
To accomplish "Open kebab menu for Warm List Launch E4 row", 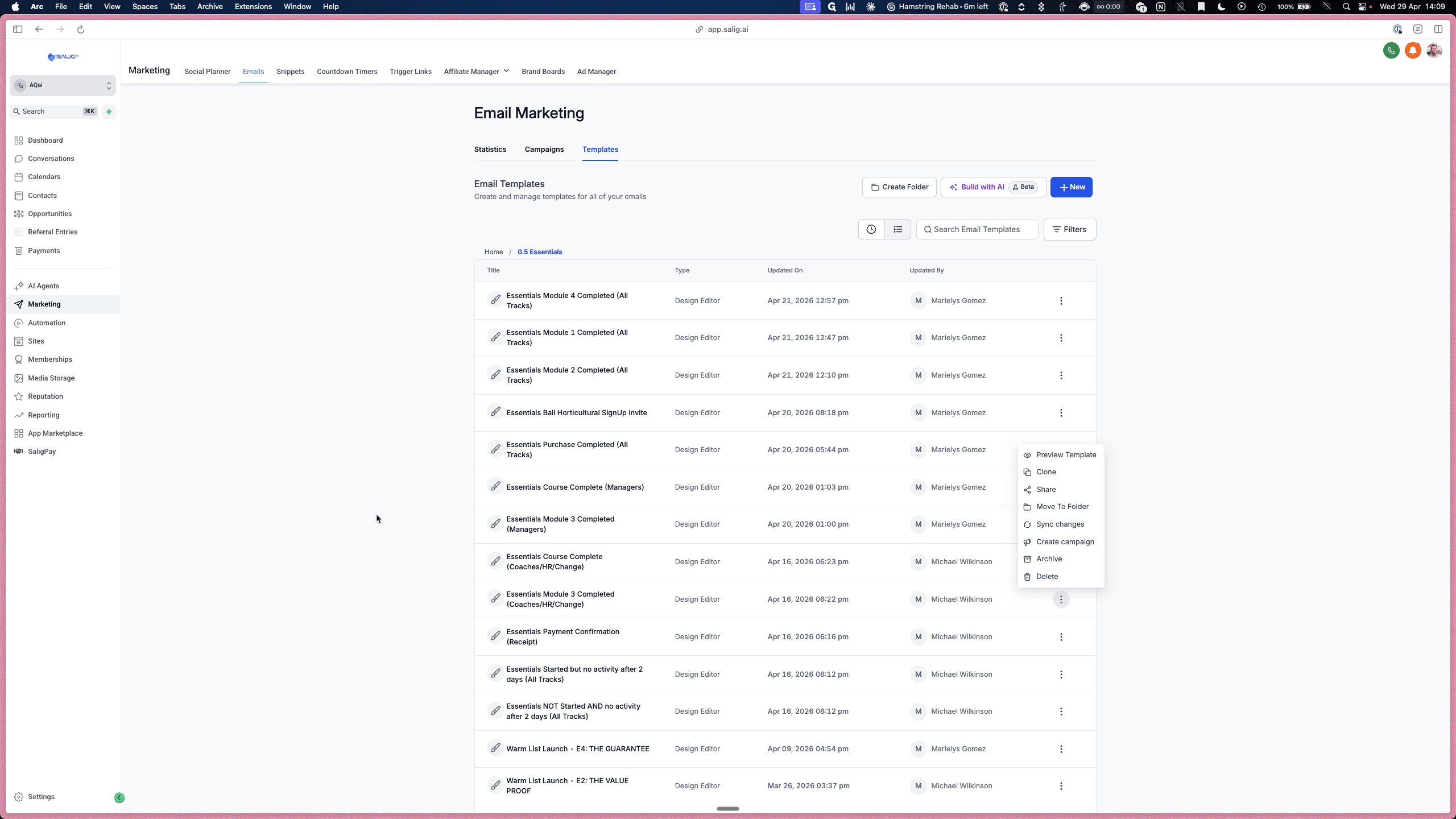I will point(1061,749).
